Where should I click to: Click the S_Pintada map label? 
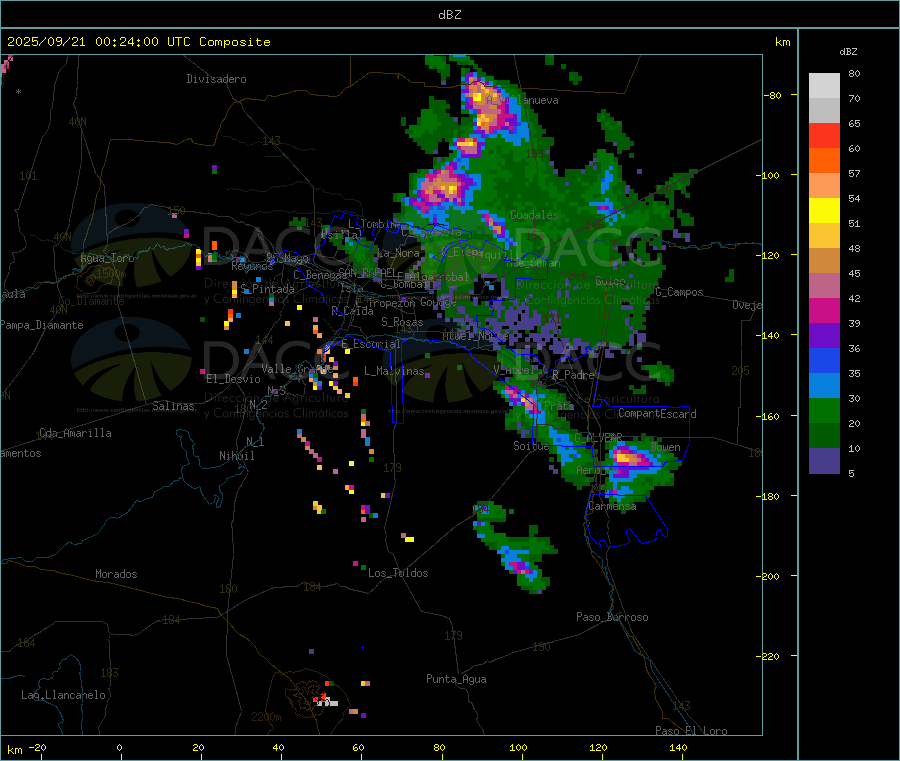267,289
